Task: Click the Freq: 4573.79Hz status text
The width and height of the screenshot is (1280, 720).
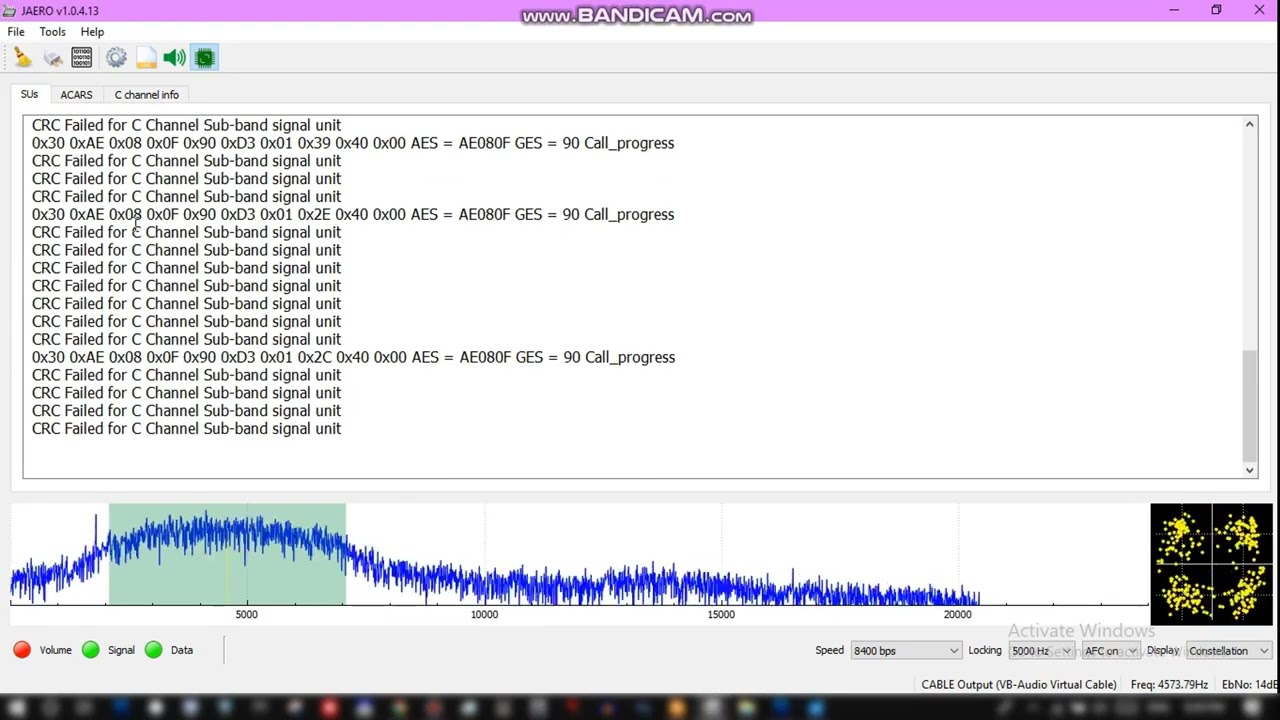Action: pyautogui.click(x=1169, y=685)
